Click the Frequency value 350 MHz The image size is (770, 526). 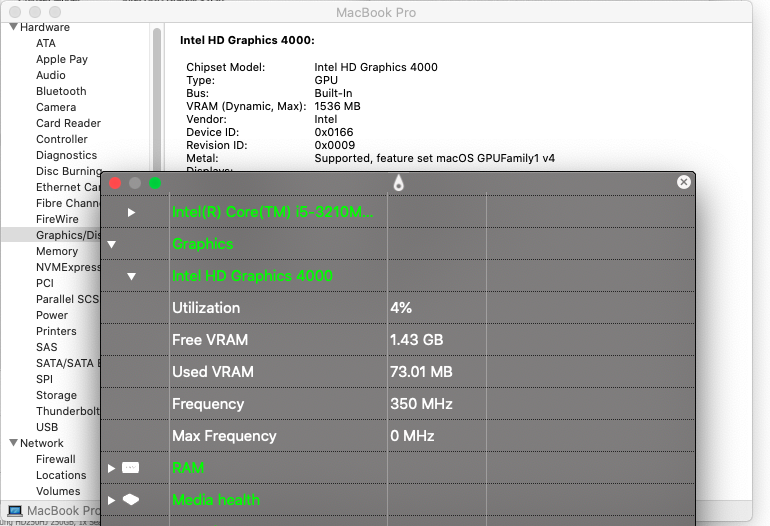coord(421,404)
